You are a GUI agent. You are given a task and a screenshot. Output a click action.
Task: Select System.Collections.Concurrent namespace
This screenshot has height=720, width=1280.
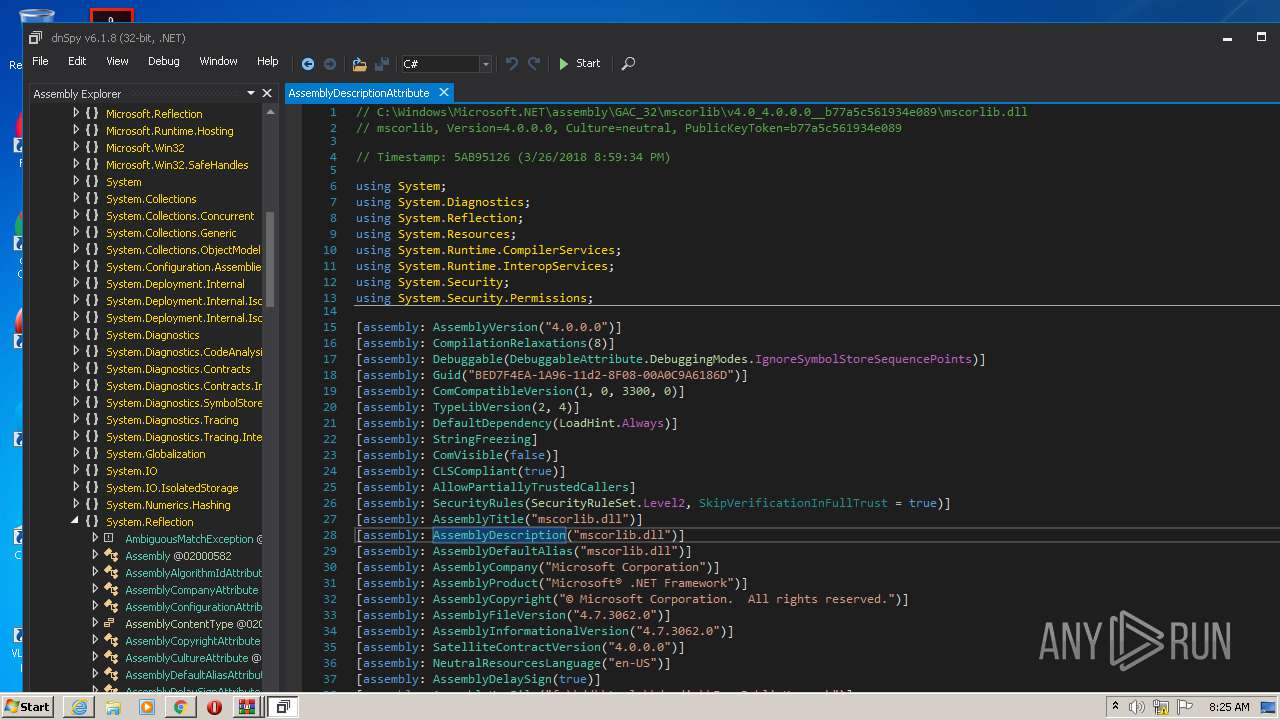coord(180,216)
